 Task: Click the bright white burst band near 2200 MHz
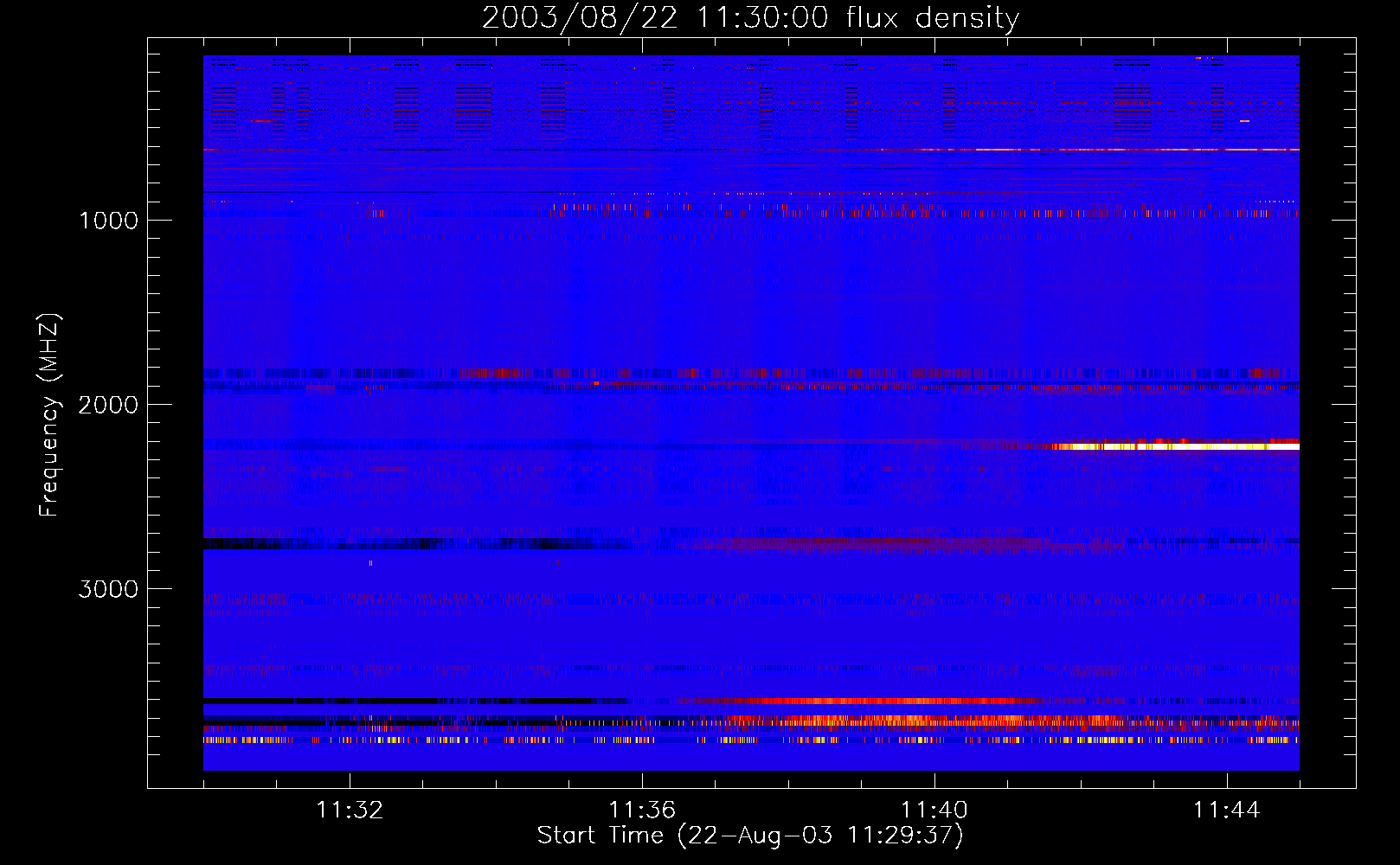click(x=1177, y=446)
